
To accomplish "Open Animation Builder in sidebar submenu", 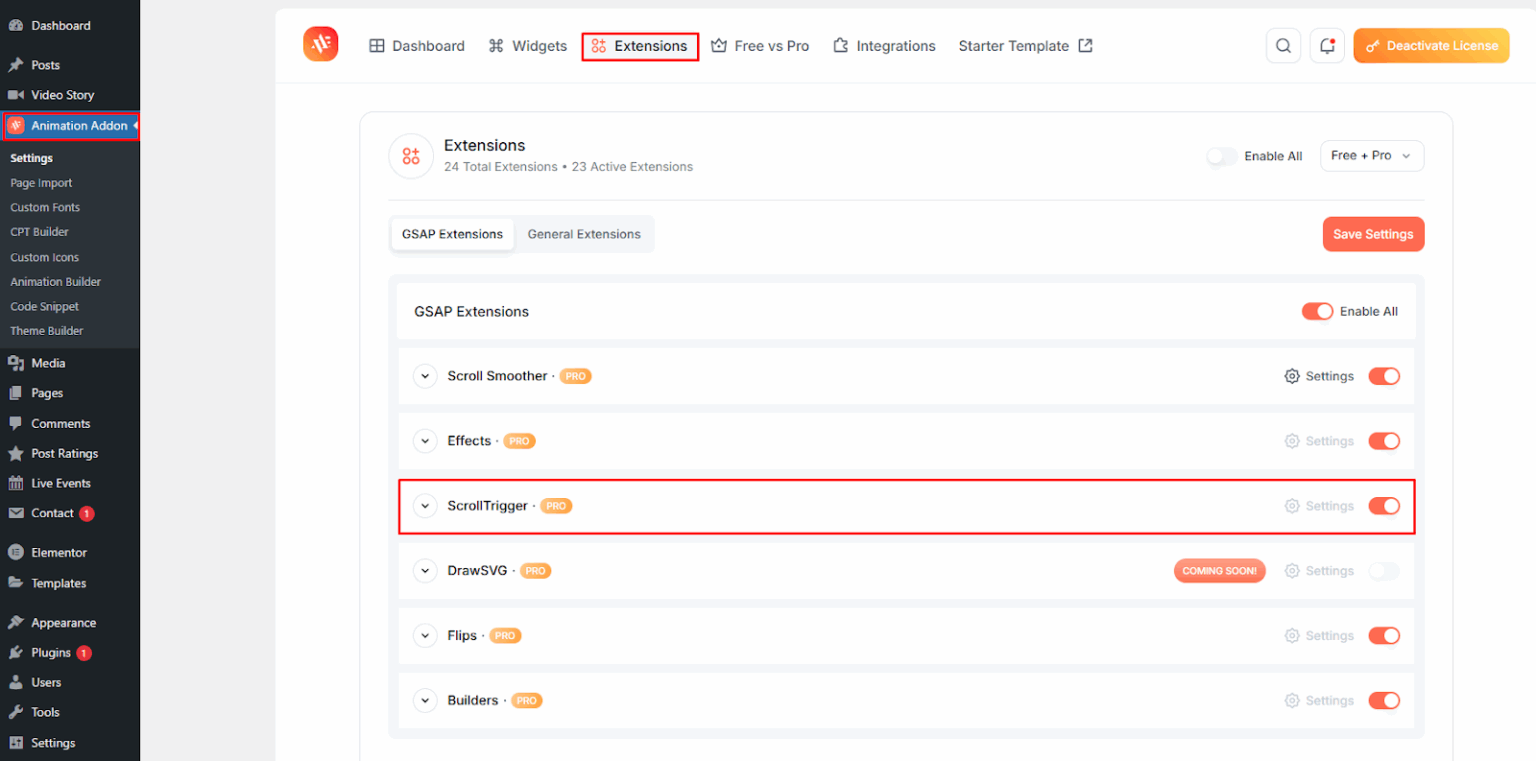I will (x=56, y=282).
